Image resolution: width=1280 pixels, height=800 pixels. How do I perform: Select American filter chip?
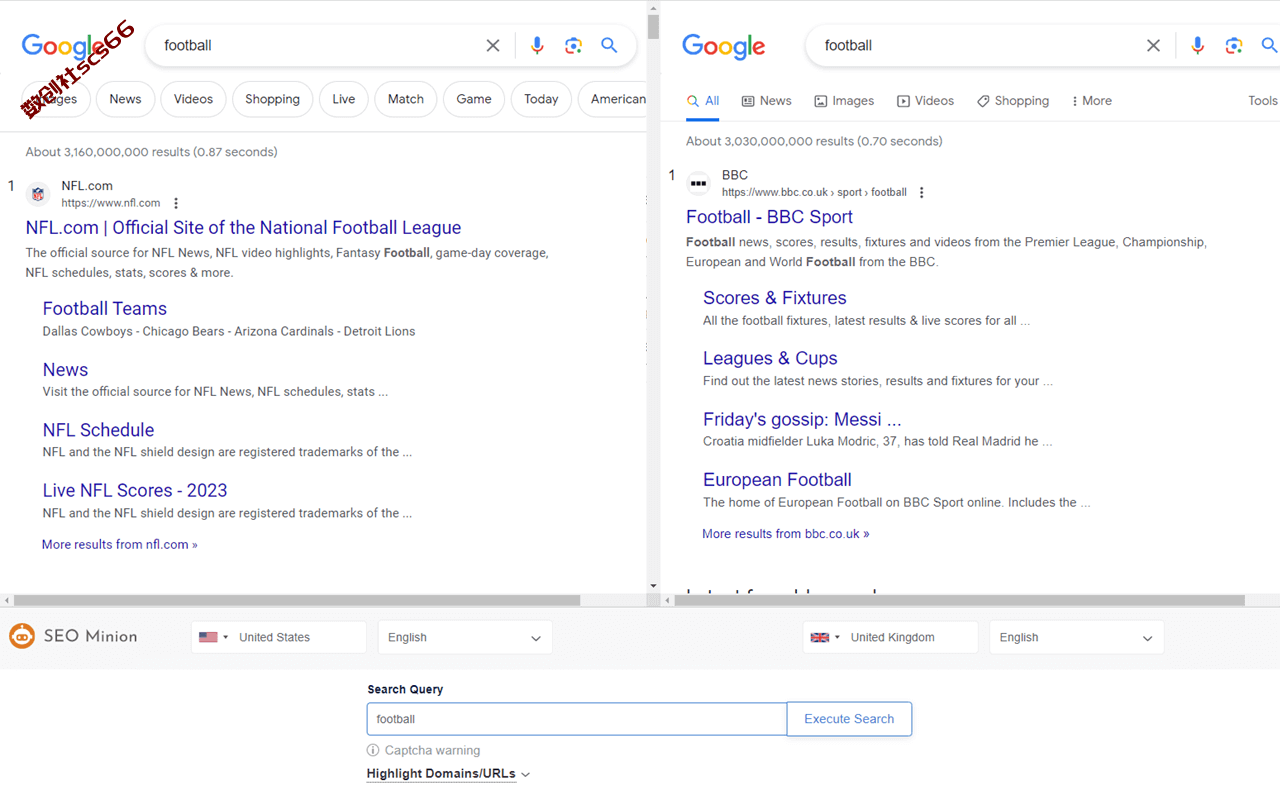tap(614, 99)
